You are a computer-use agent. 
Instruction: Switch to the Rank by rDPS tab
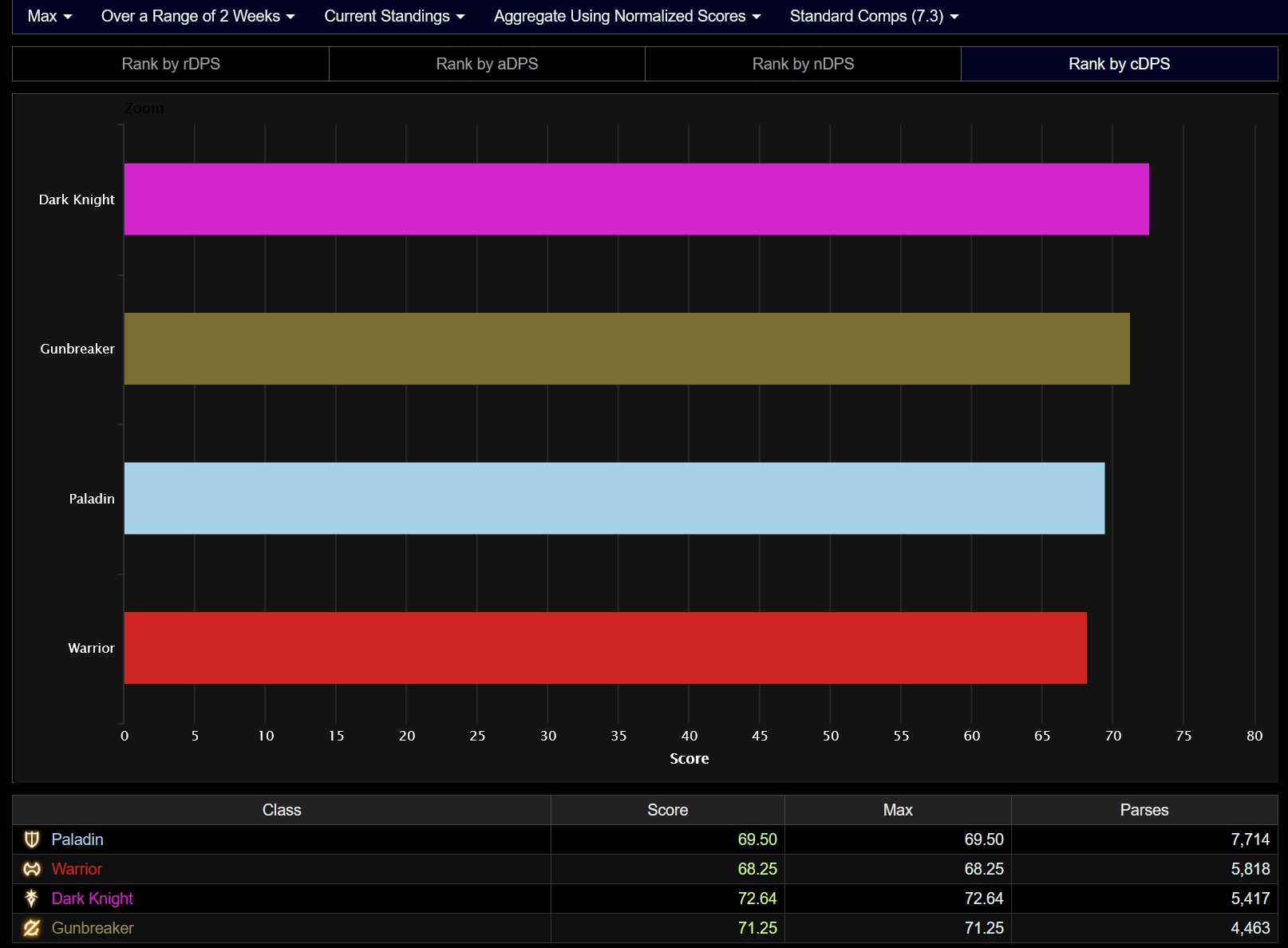tap(171, 64)
